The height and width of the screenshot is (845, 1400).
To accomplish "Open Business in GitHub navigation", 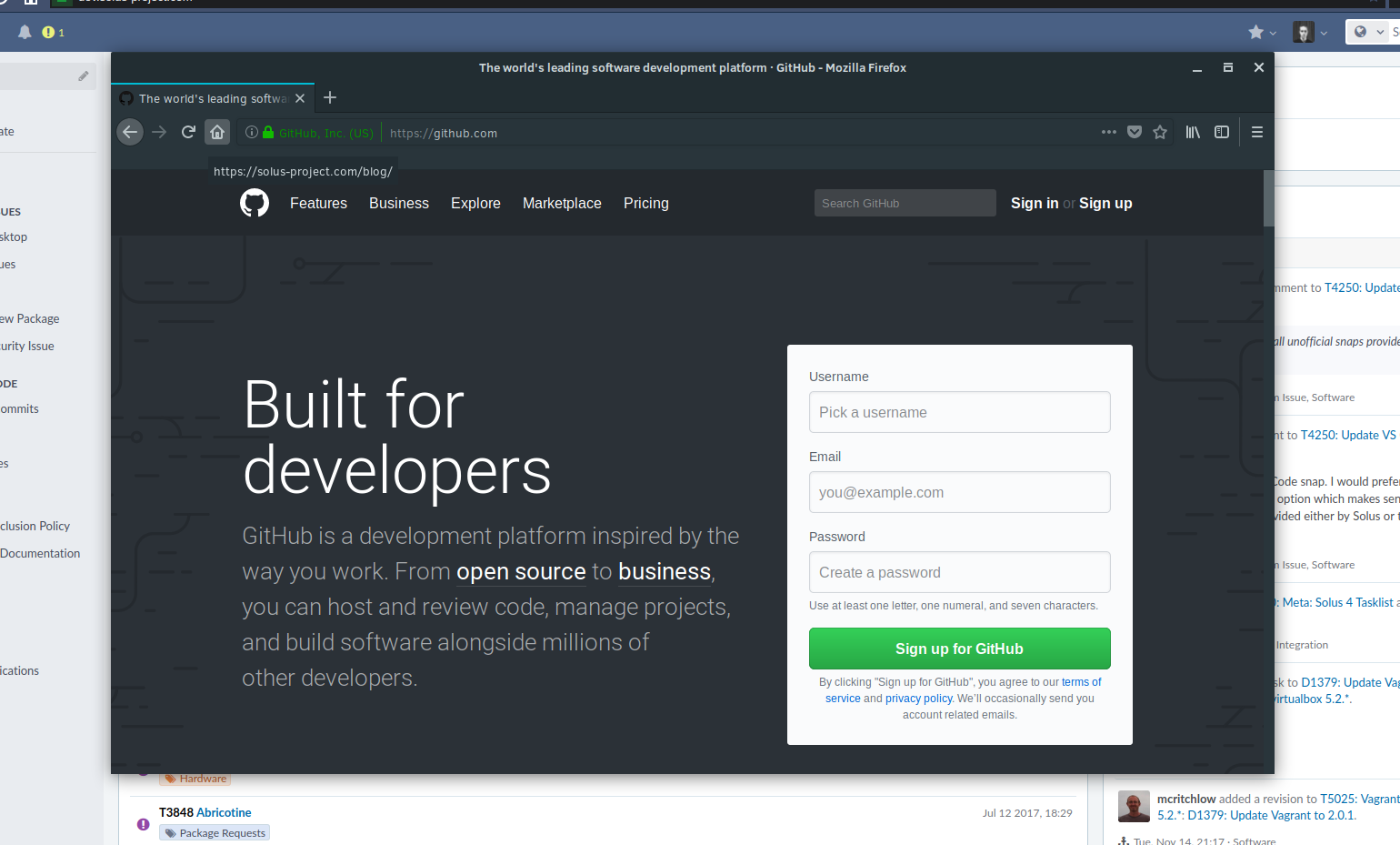I will pos(399,203).
